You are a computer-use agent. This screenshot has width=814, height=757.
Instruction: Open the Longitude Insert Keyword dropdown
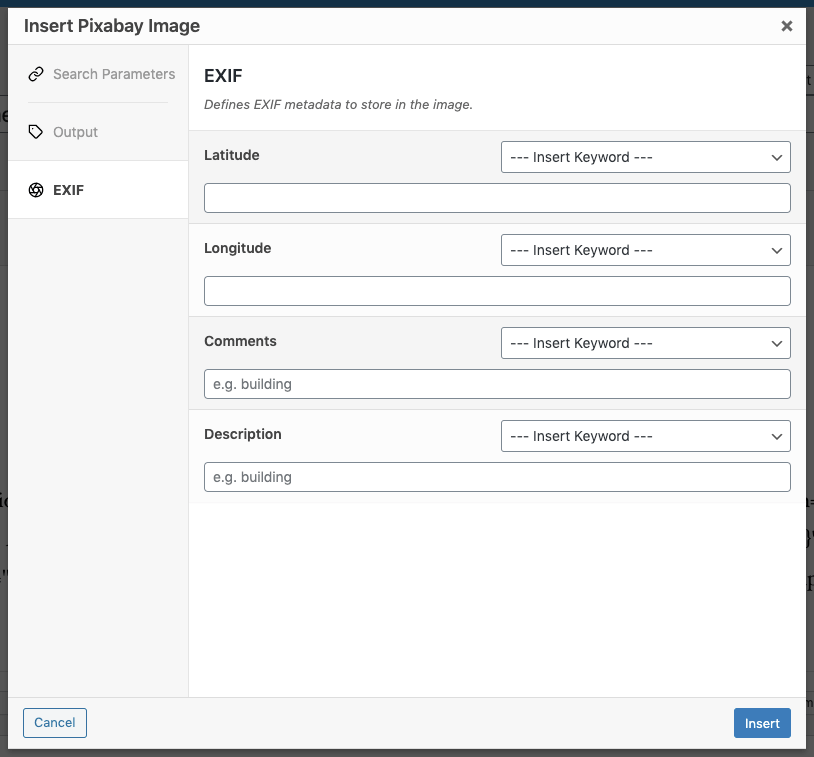click(x=645, y=250)
